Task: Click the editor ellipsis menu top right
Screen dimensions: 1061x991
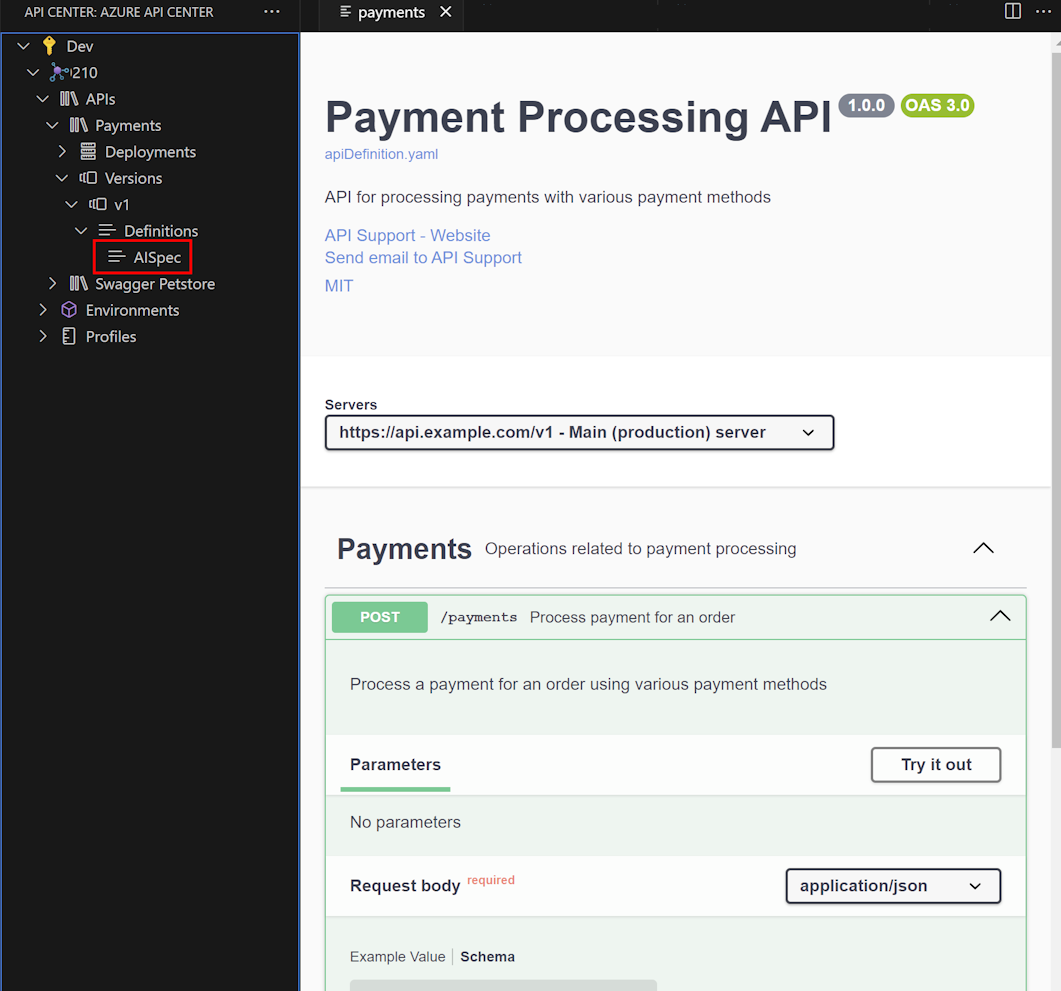Action: click(1044, 10)
